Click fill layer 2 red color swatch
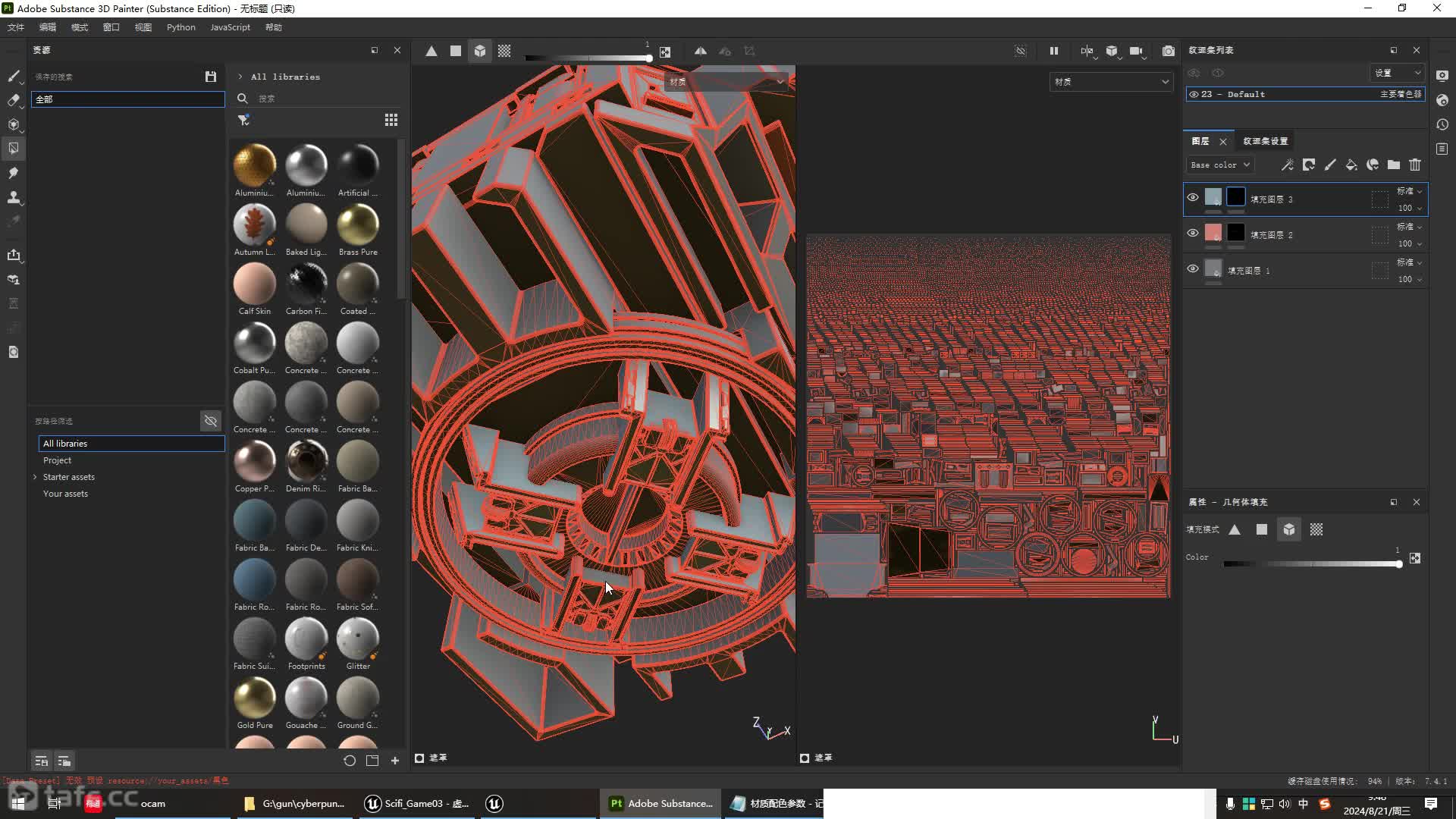The height and width of the screenshot is (819, 1456). (x=1213, y=233)
